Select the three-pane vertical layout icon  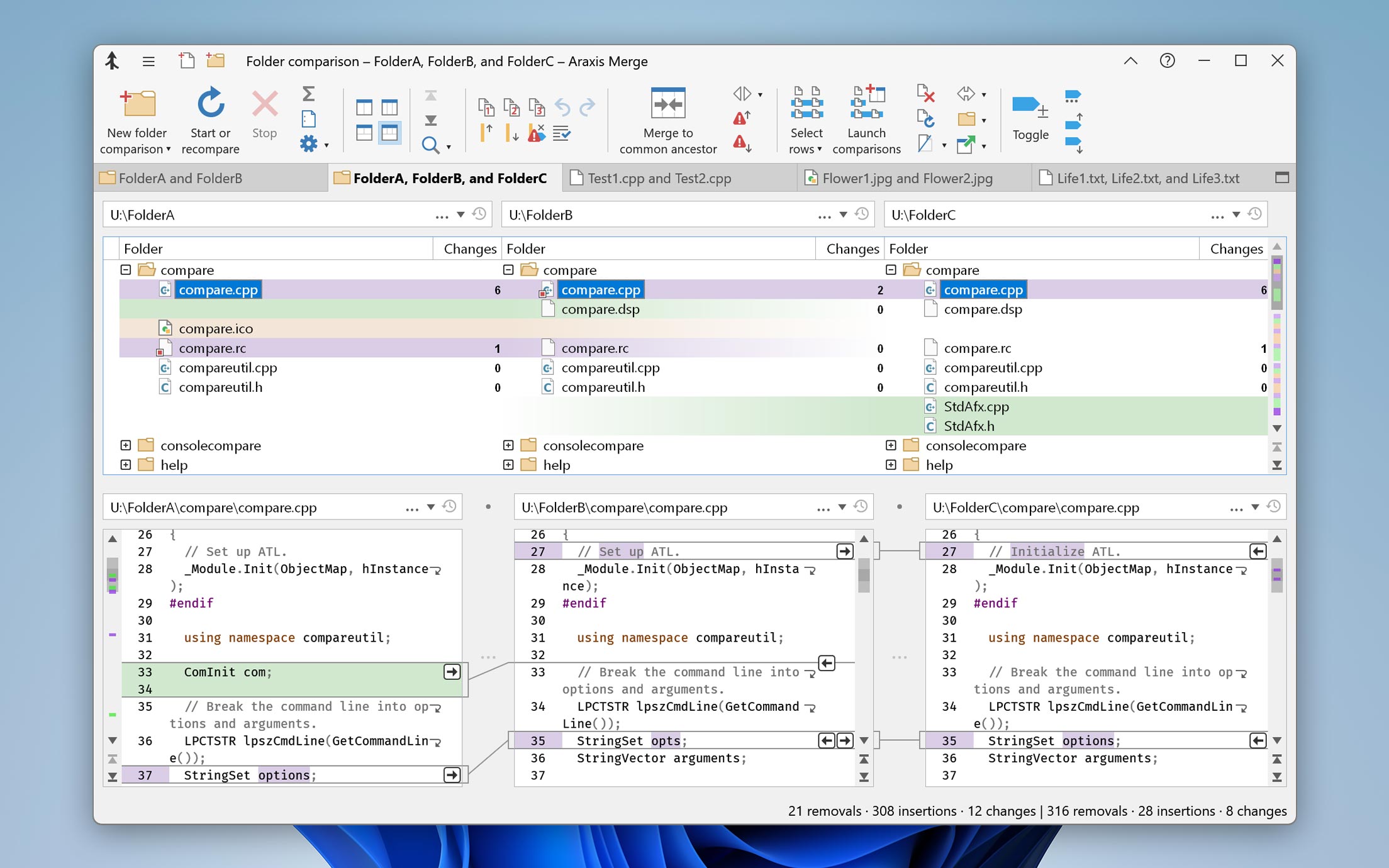coord(389,108)
